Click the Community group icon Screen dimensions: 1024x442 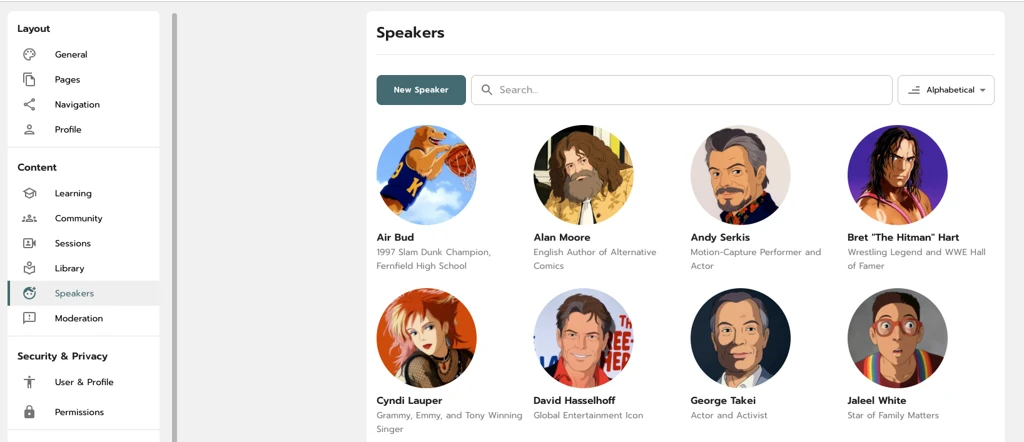click(29, 218)
